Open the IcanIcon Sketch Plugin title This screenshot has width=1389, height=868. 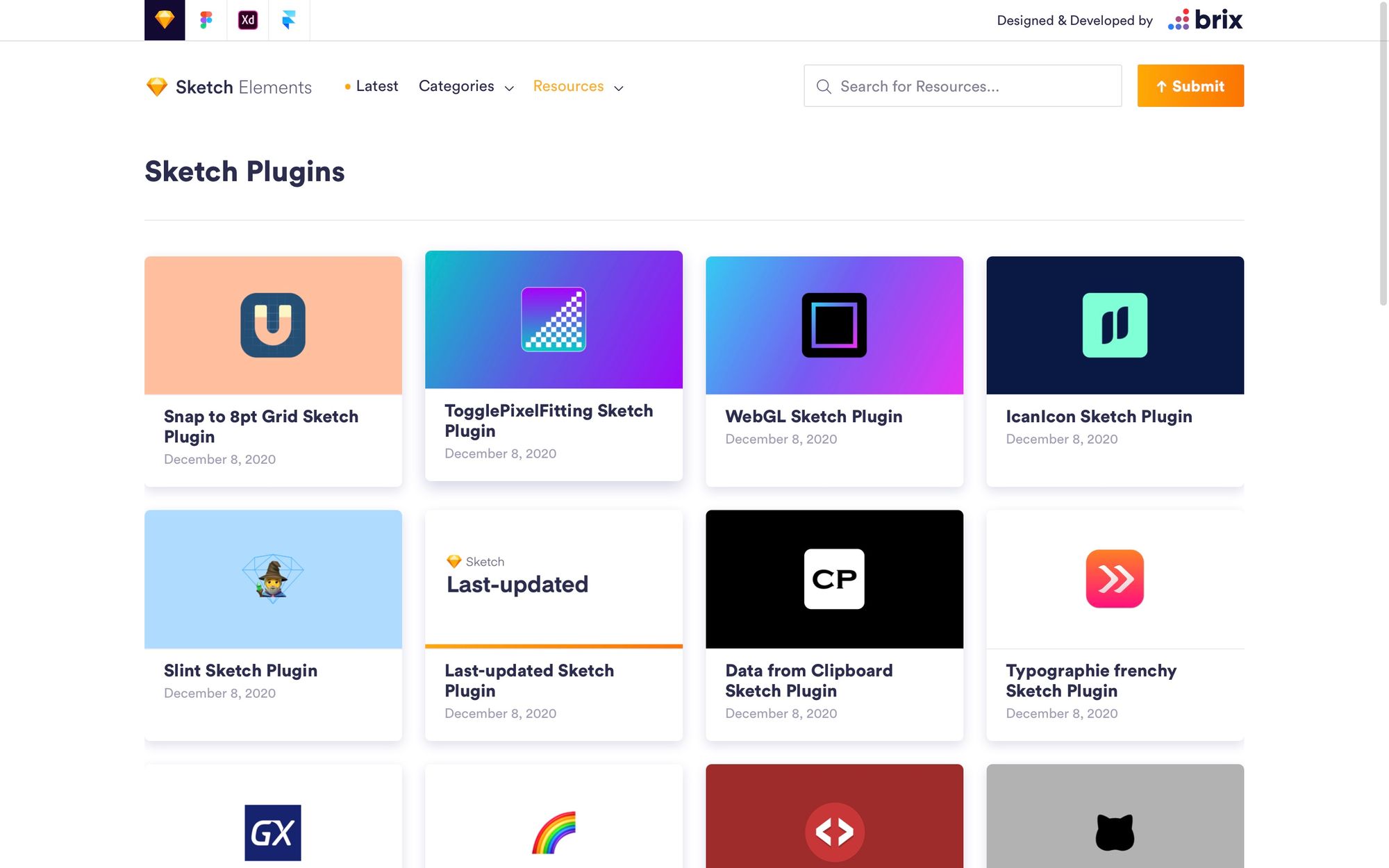tap(1099, 416)
